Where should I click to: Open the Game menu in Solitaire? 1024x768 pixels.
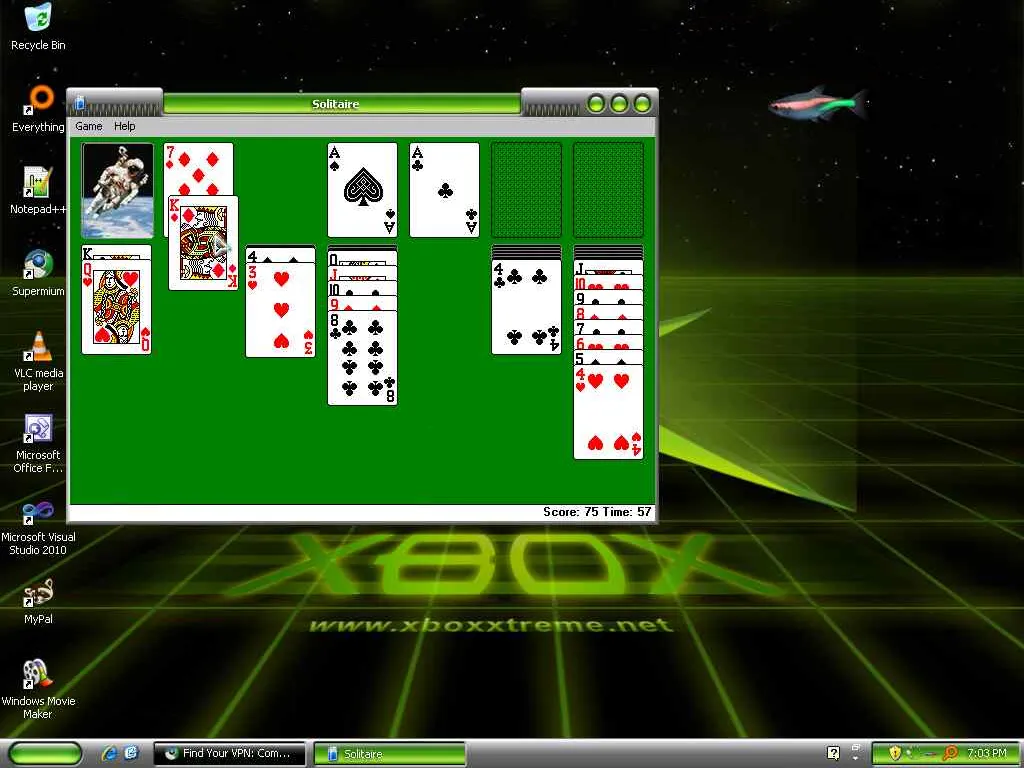tap(89, 126)
